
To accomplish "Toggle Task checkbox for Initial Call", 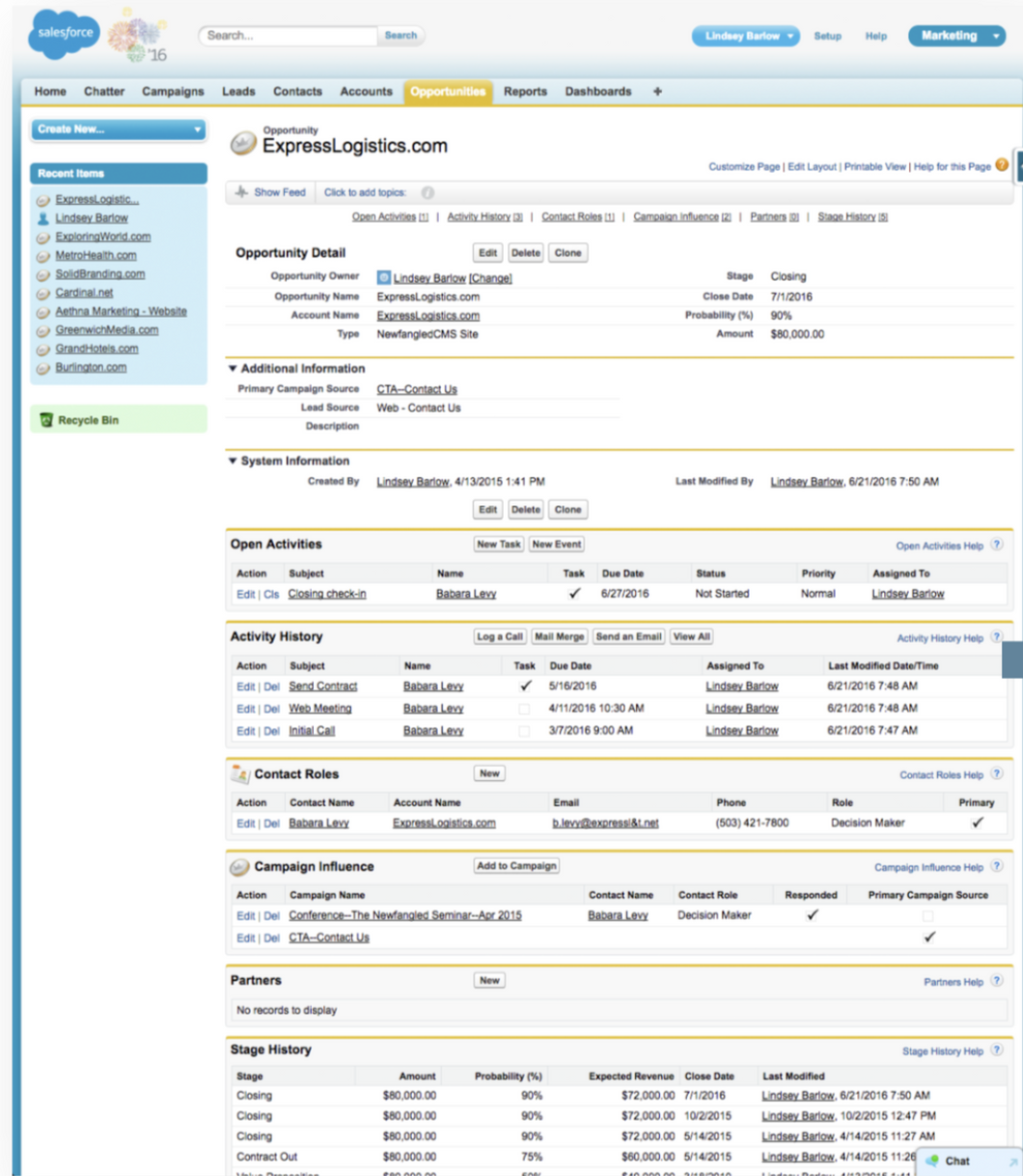I will [x=524, y=731].
